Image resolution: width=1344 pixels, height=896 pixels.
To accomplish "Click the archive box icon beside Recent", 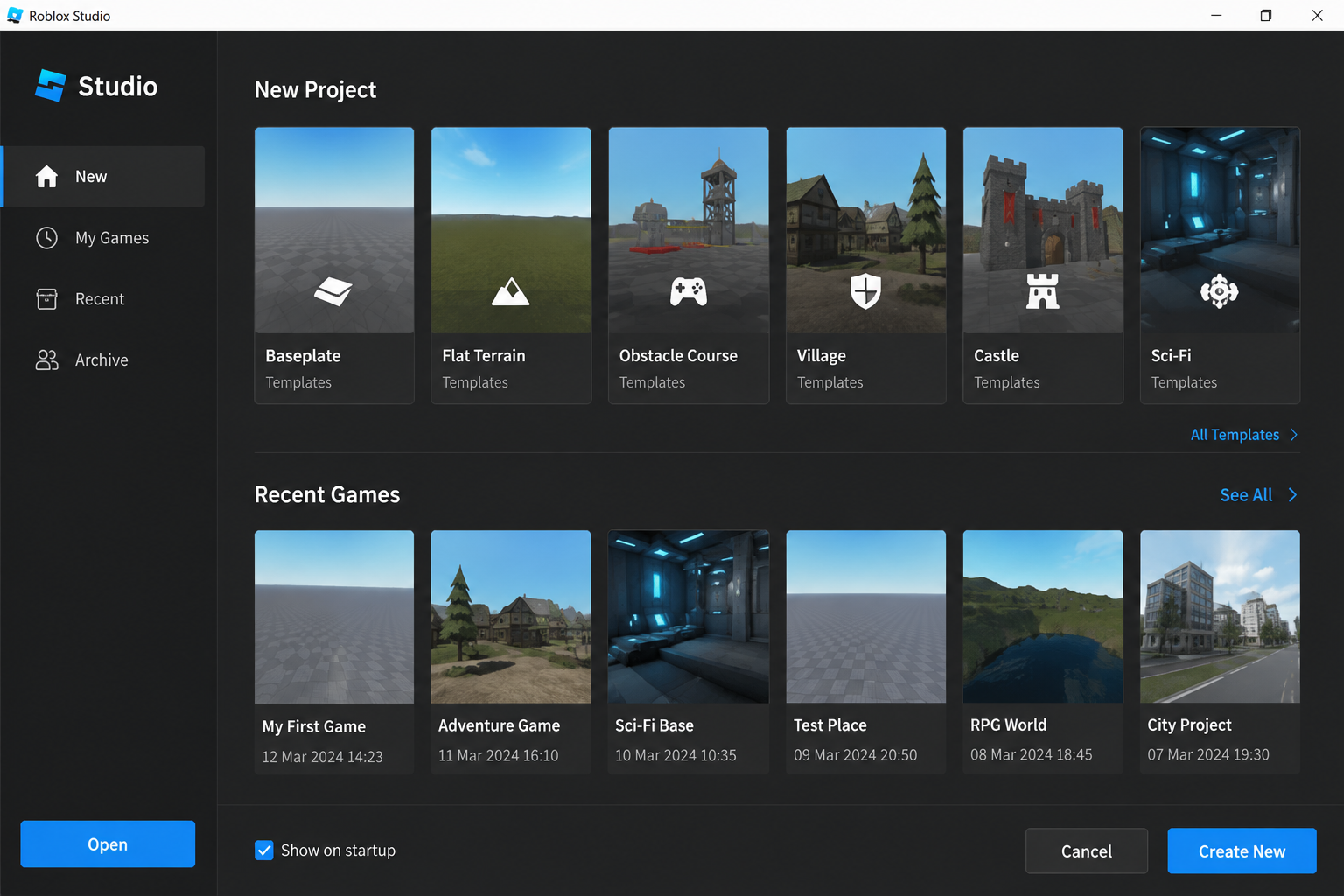I will 46,299.
